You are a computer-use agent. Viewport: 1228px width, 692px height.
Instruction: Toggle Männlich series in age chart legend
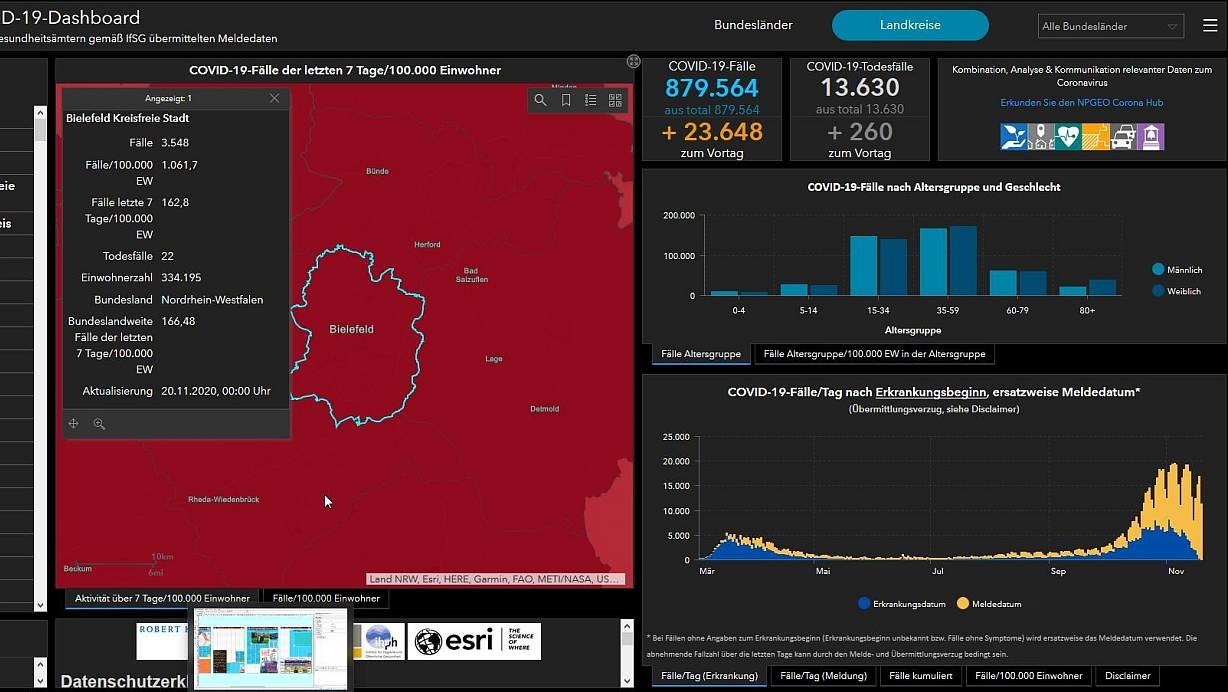click(1158, 270)
